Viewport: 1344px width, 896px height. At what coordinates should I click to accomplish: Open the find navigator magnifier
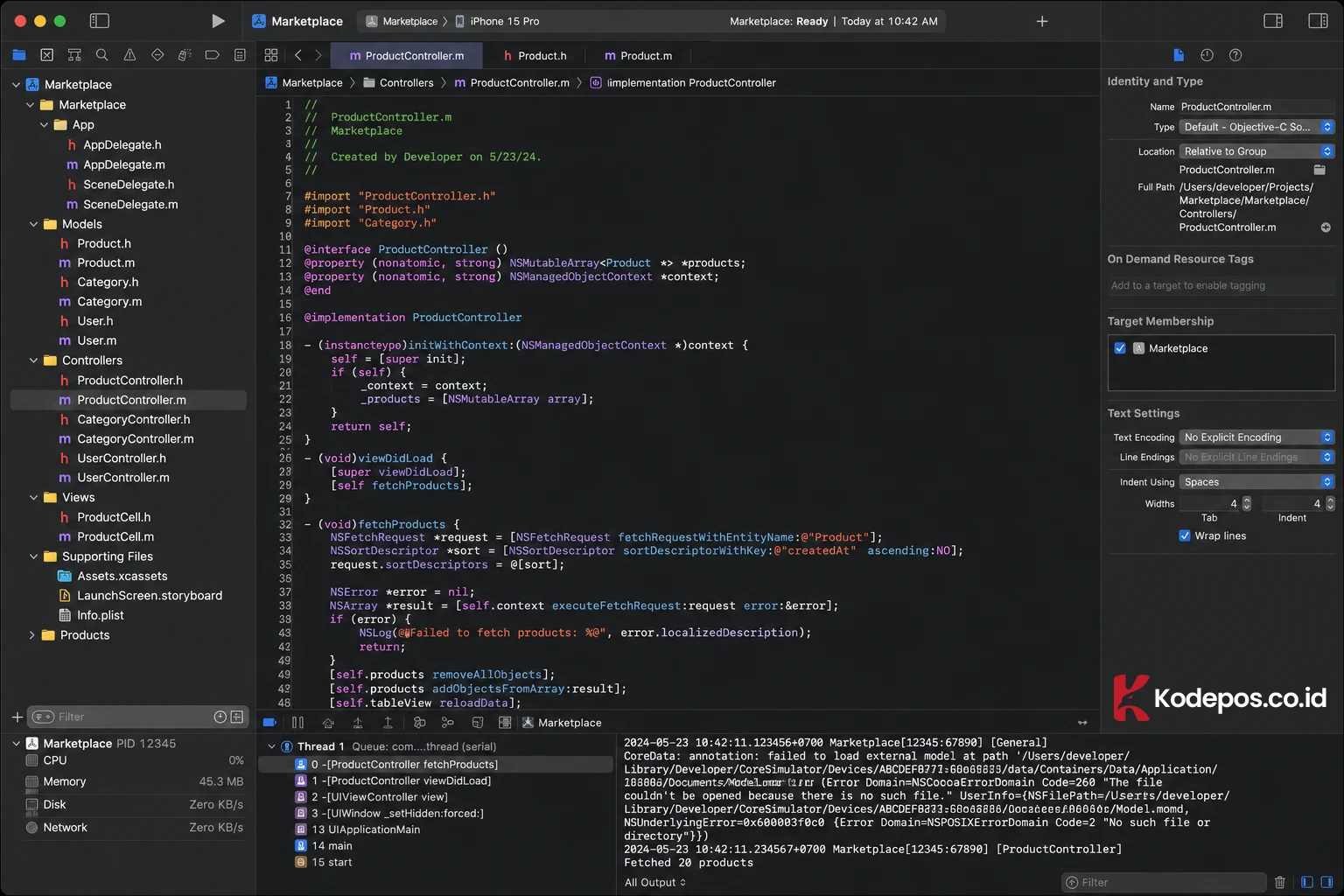click(x=101, y=55)
